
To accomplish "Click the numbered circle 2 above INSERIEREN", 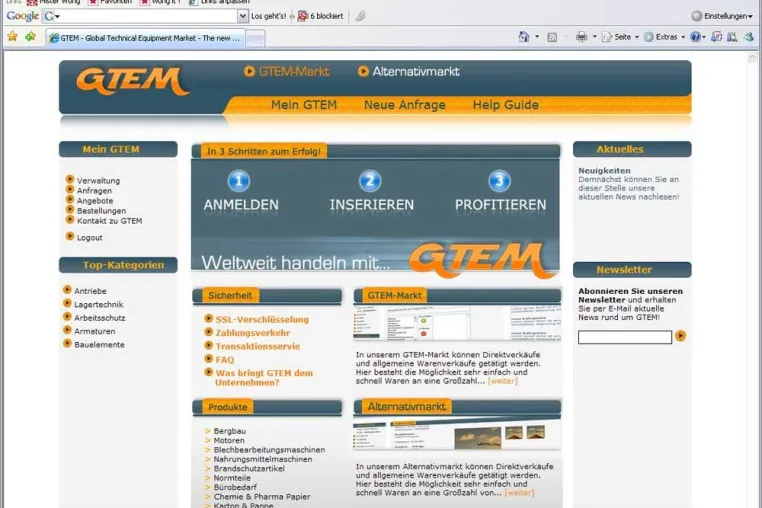I will 370,181.
